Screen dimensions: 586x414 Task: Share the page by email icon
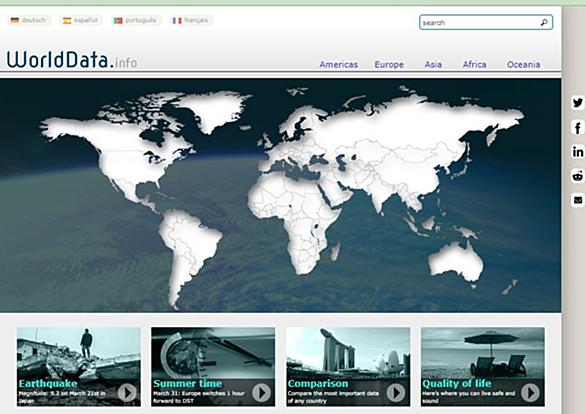pos(578,200)
